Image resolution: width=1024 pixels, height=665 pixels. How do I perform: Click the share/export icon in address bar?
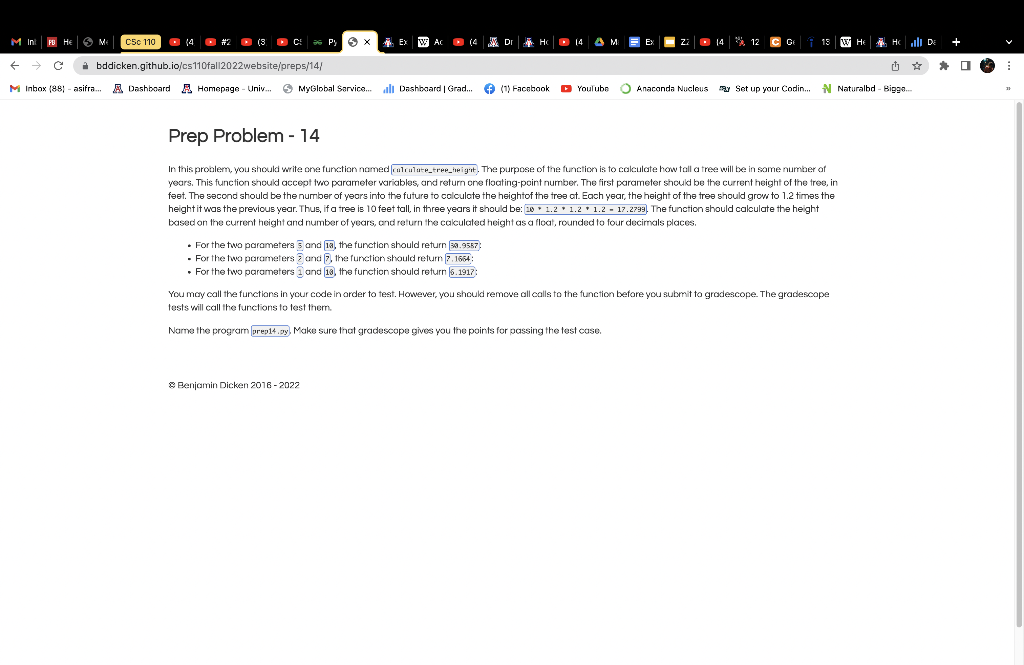pos(895,66)
